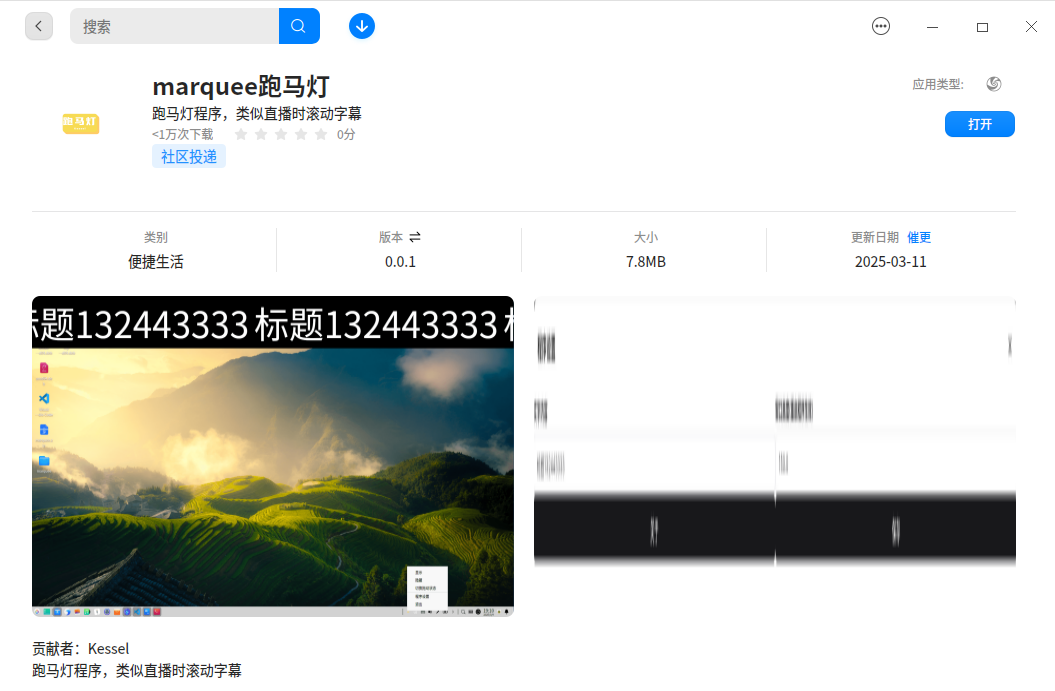Viewport: 1055px width, 691px height.
Task: Click the blue search magnifier button
Action: 299,26
